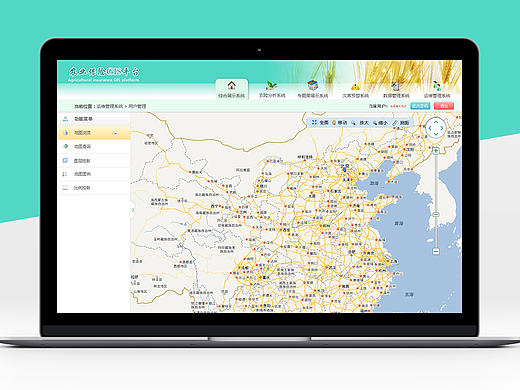
Task: Select the highlighted map browse sidebar item
Action: pos(94,133)
